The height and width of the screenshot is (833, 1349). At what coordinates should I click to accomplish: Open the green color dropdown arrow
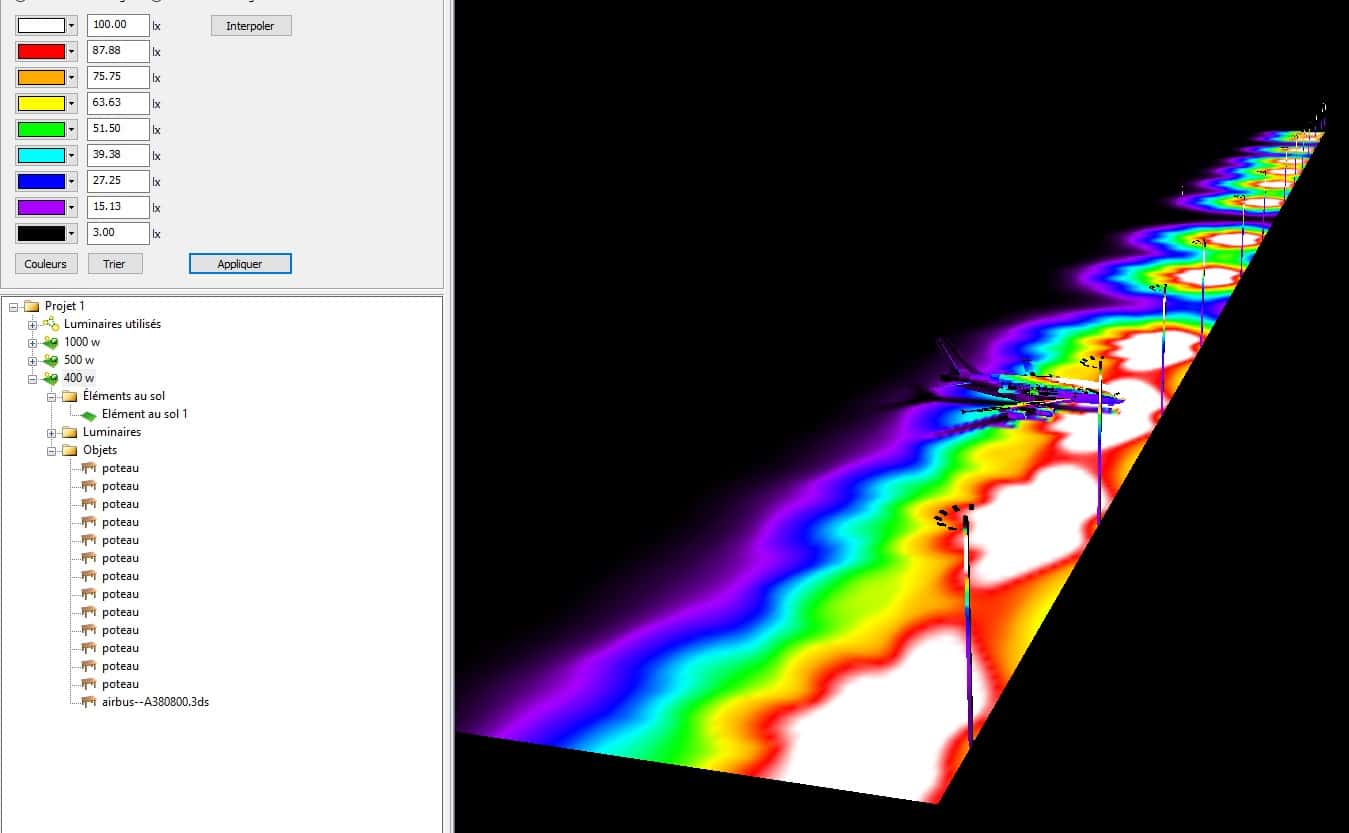(72, 129)
